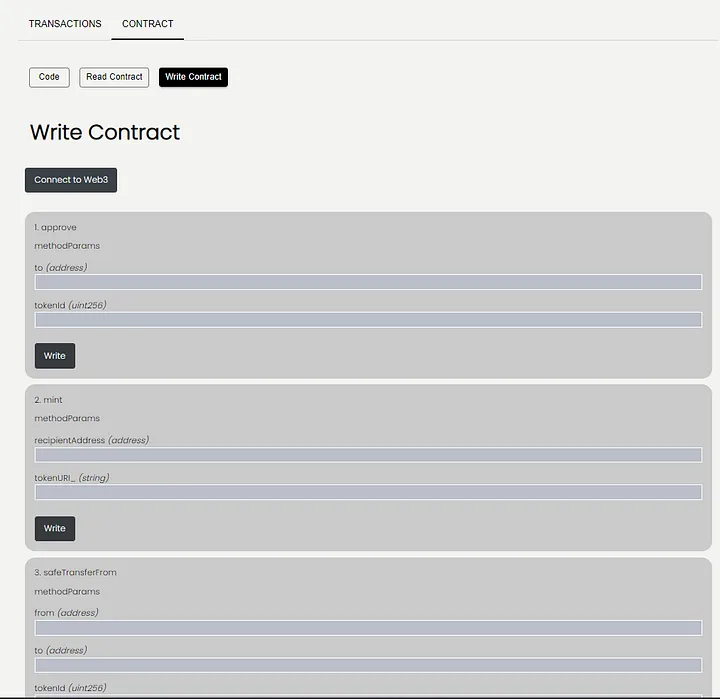The width and height of the screenshot is (720, 699).
Task: Click the approve tokenId (uint256) input field
Action: [x=368, y=320]
